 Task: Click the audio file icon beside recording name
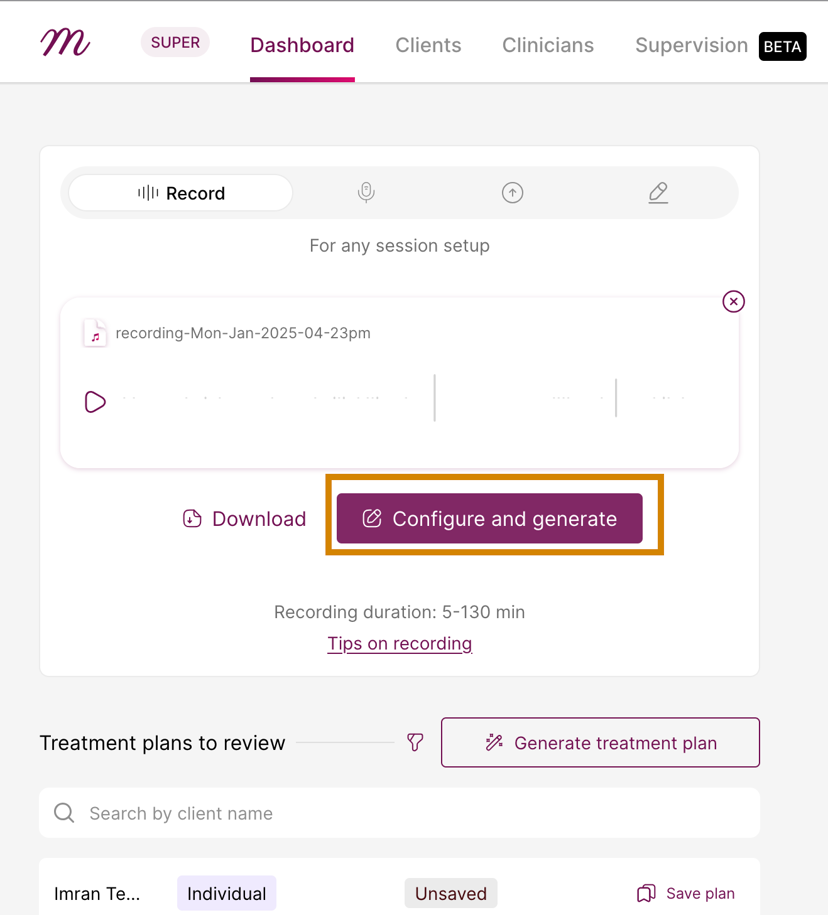[x=95, y=333]
